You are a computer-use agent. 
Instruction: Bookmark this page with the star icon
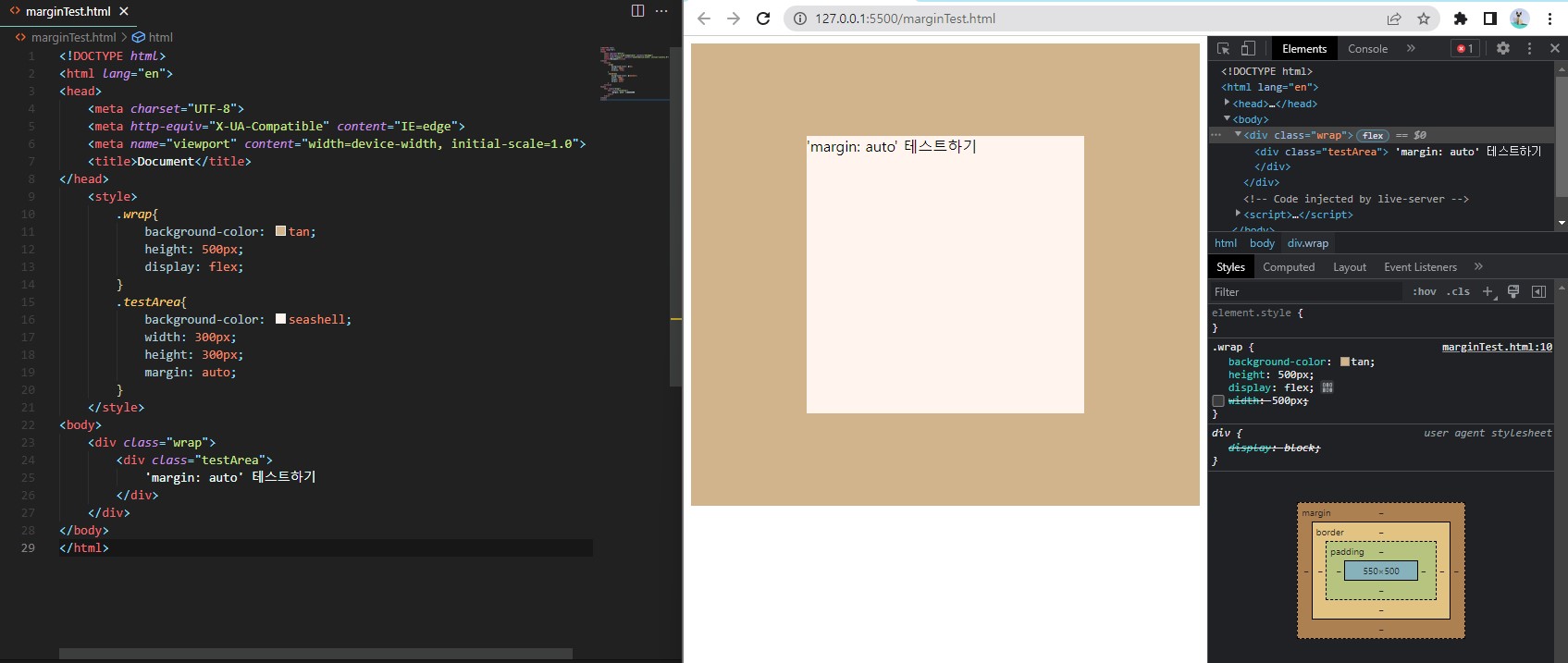click(1424, 18)
